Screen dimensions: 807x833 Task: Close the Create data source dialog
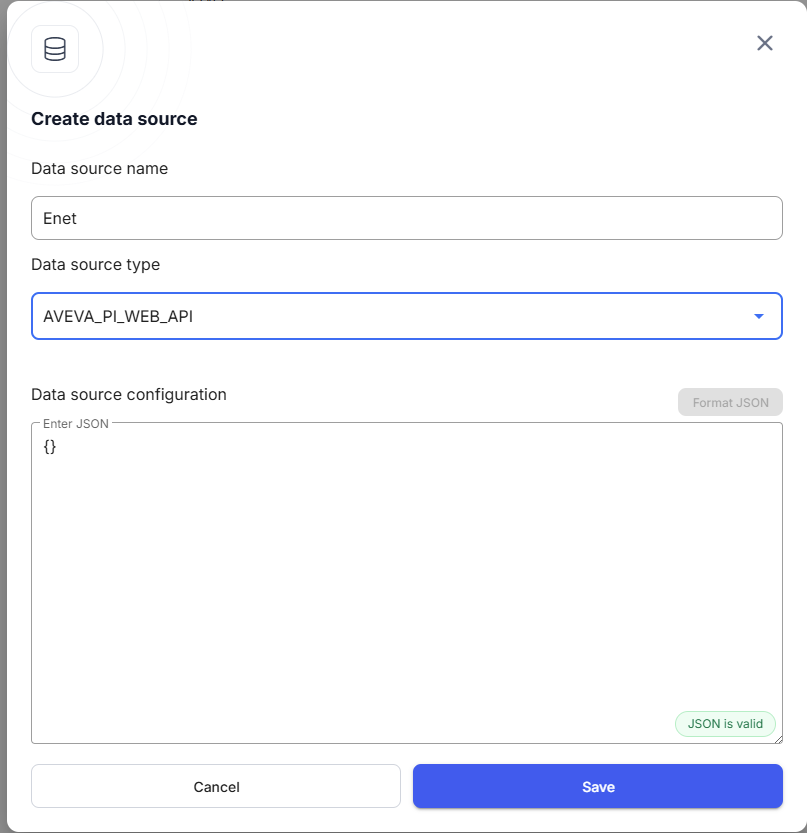765,43
